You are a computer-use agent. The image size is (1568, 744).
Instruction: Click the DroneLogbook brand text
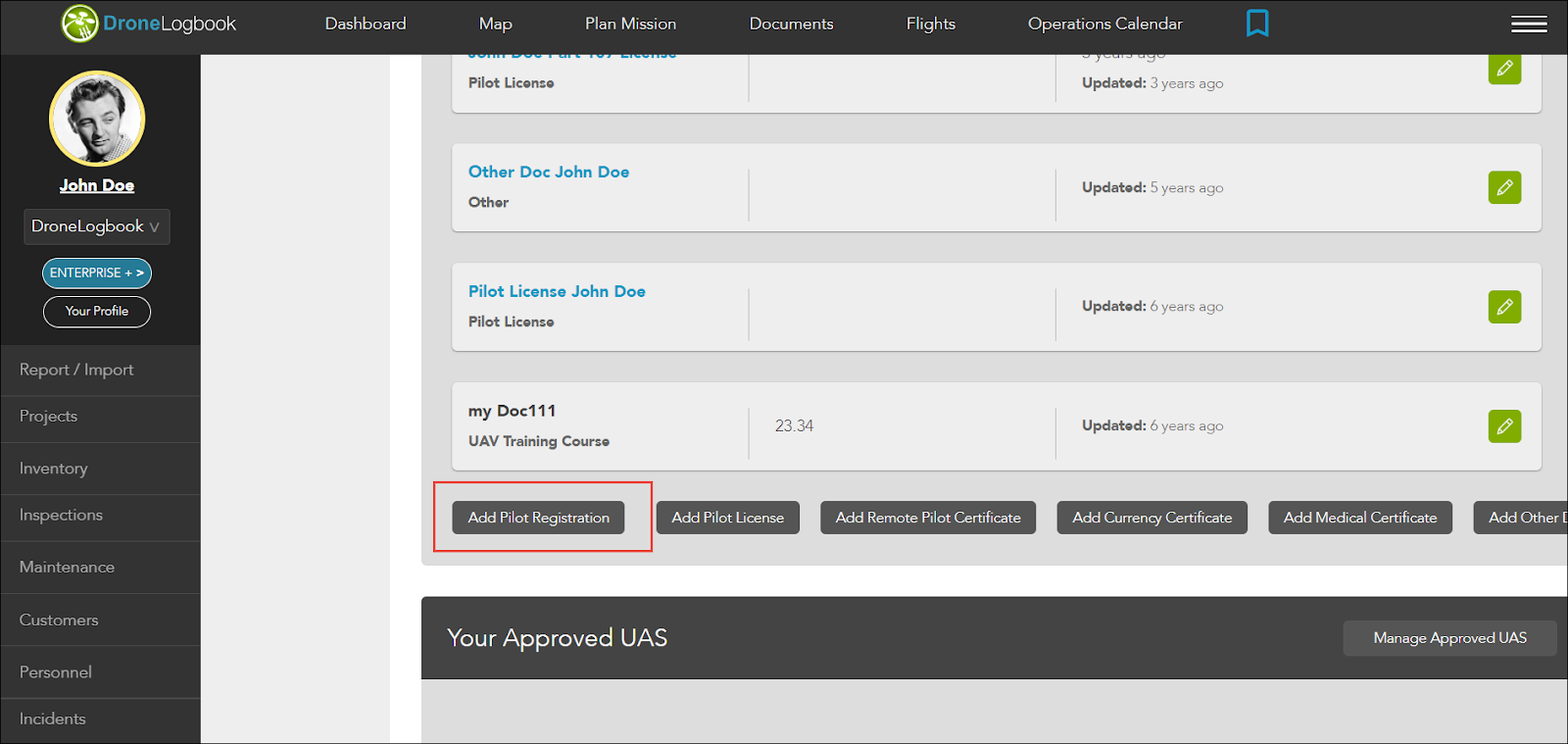170,24
